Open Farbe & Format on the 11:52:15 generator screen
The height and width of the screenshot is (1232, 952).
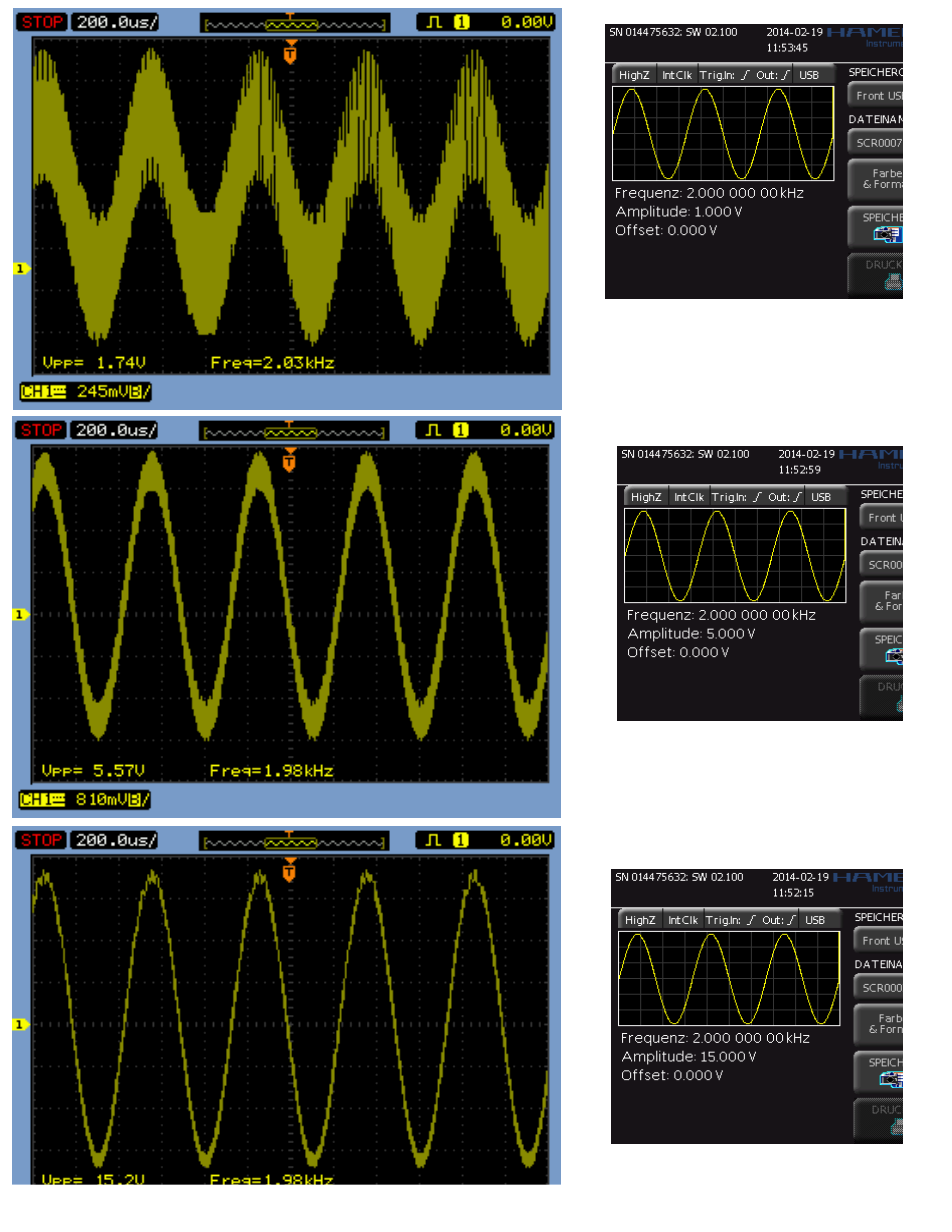pyautogui.click(x=880, y=1024)
